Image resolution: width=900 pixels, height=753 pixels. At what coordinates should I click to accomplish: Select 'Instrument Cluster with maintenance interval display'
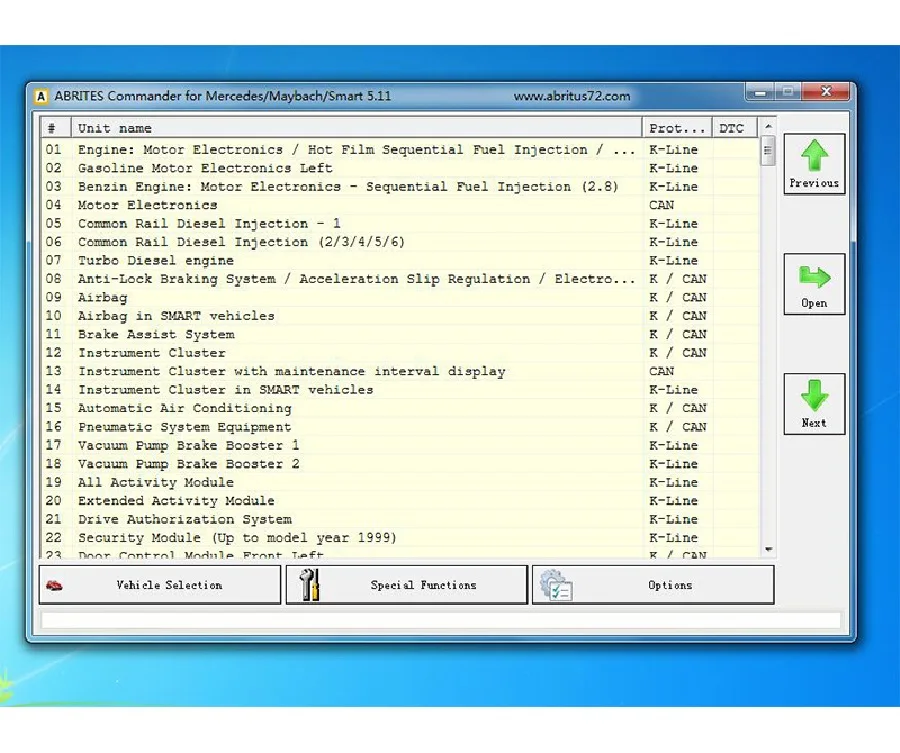[x=400, y=371]
